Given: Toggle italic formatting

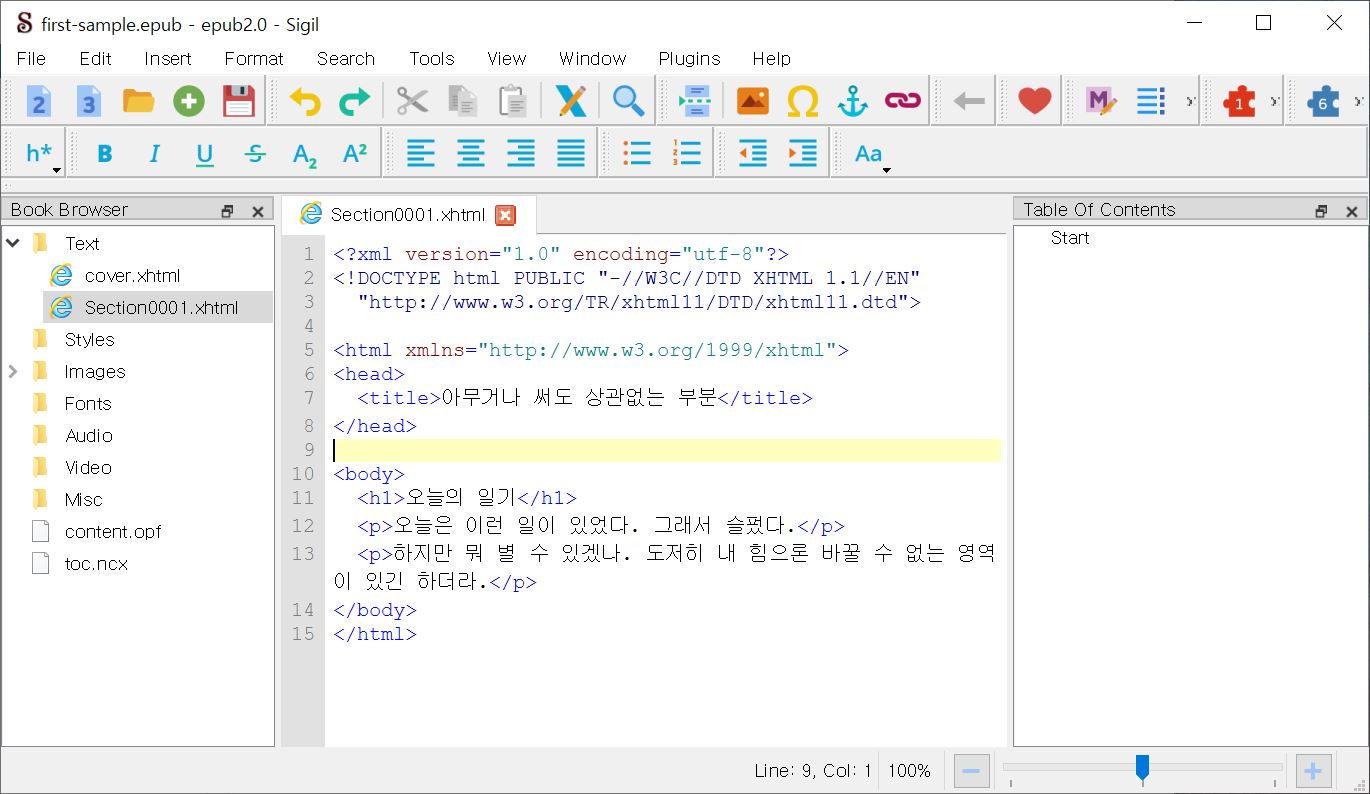Looking at the screenshot, I should point(154,153).
